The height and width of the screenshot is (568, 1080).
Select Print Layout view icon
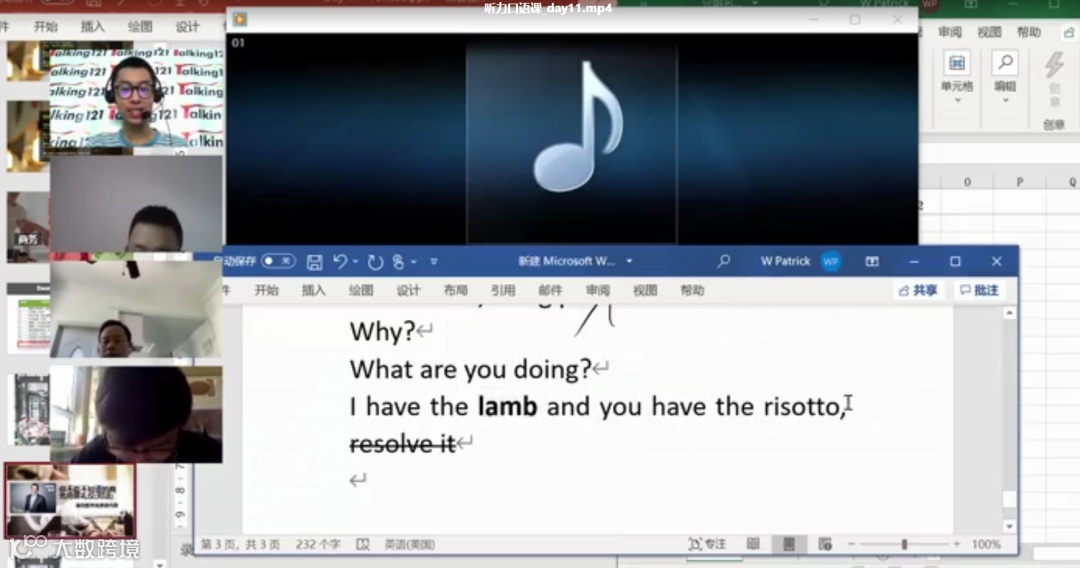coord(789,544)
